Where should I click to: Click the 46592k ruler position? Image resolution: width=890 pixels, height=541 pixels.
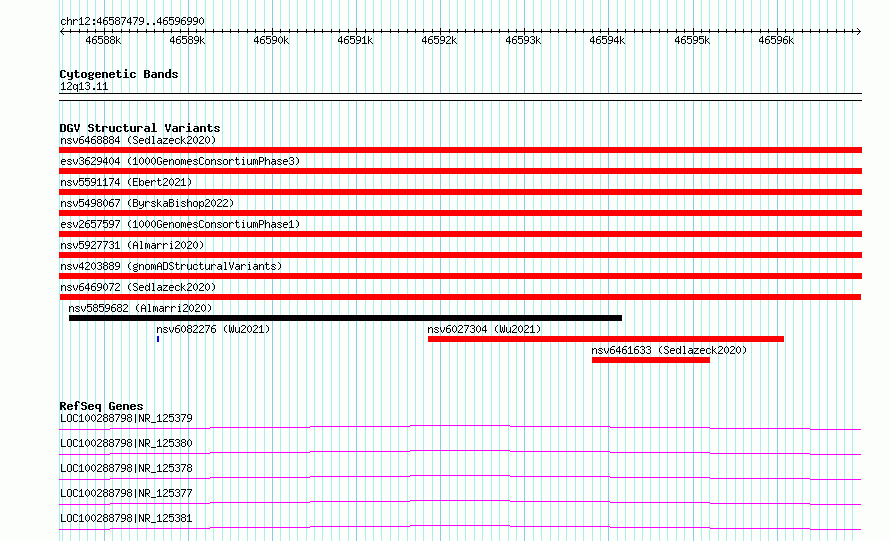pyautogui.click(x=439, y=40)
